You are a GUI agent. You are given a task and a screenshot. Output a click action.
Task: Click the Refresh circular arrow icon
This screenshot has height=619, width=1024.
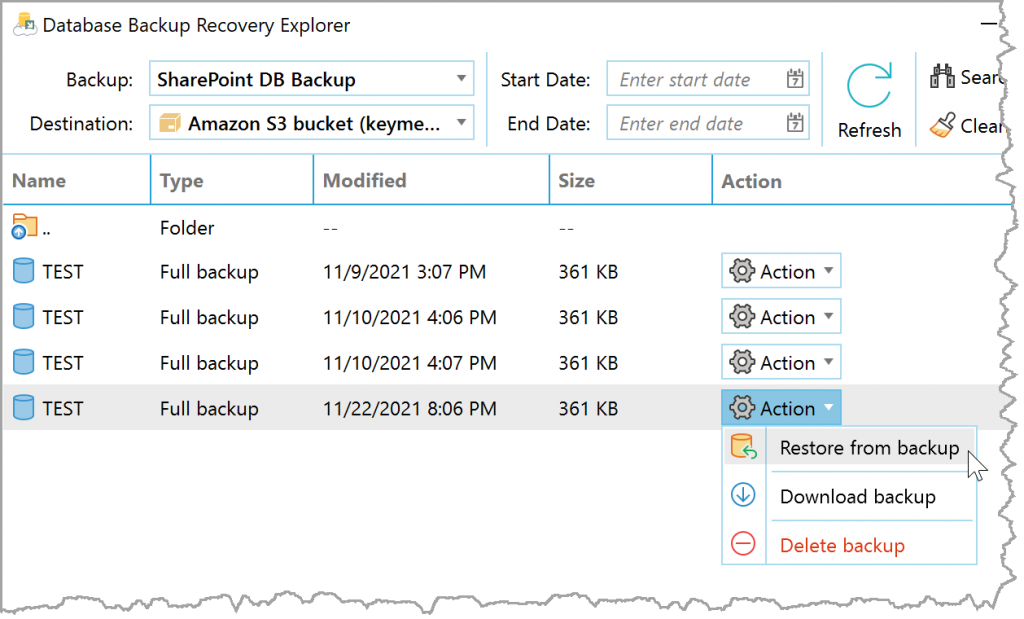pos(869,86)
